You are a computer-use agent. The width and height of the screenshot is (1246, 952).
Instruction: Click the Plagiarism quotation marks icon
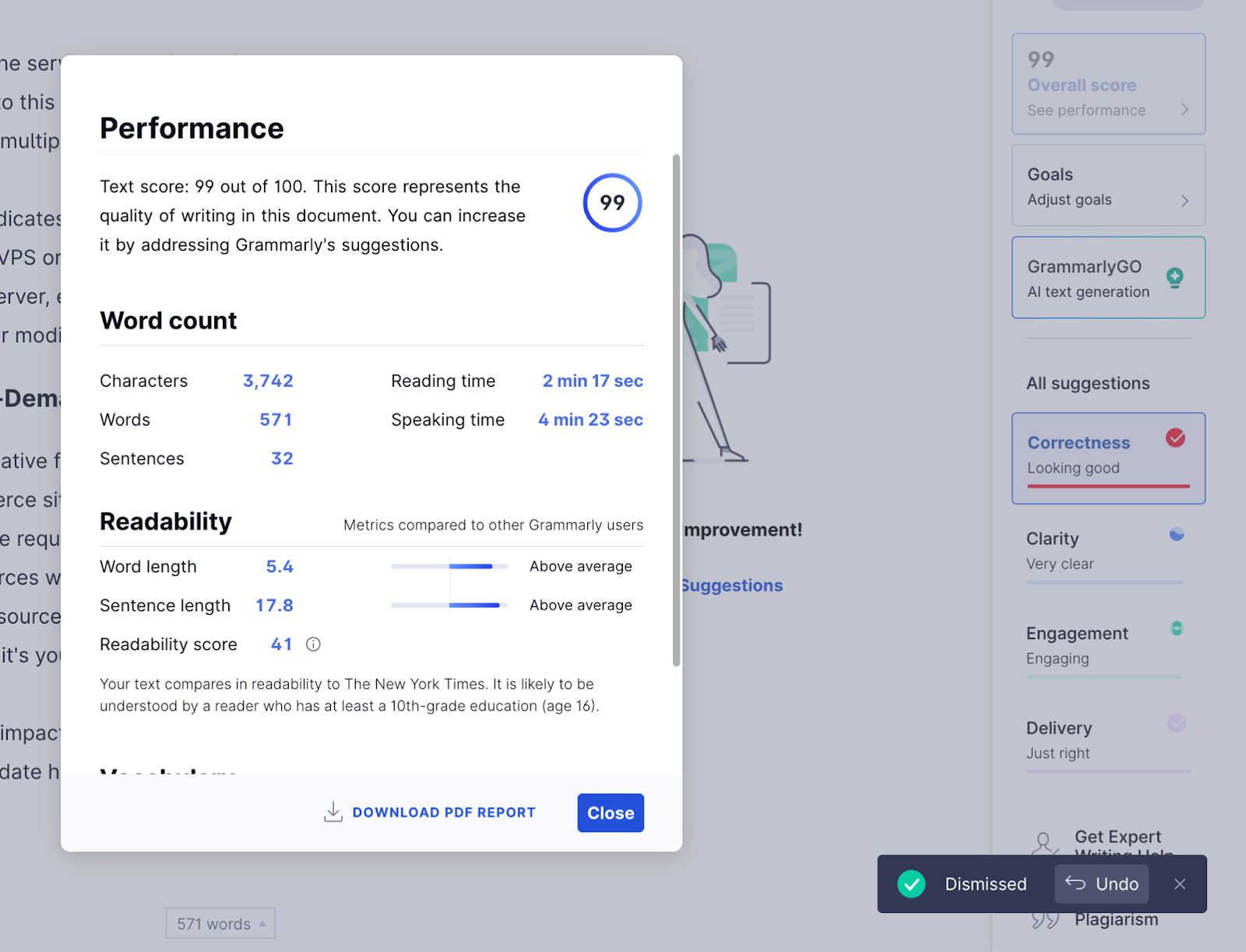pos(1045,920)
